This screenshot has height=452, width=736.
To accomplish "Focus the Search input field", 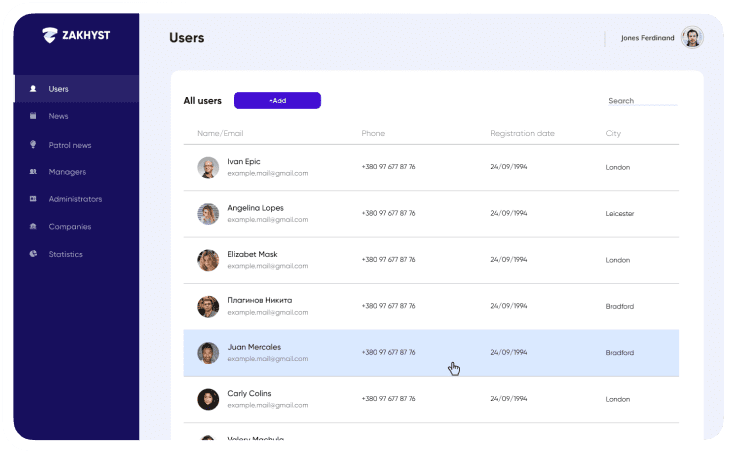I will (x=641, y=101).
